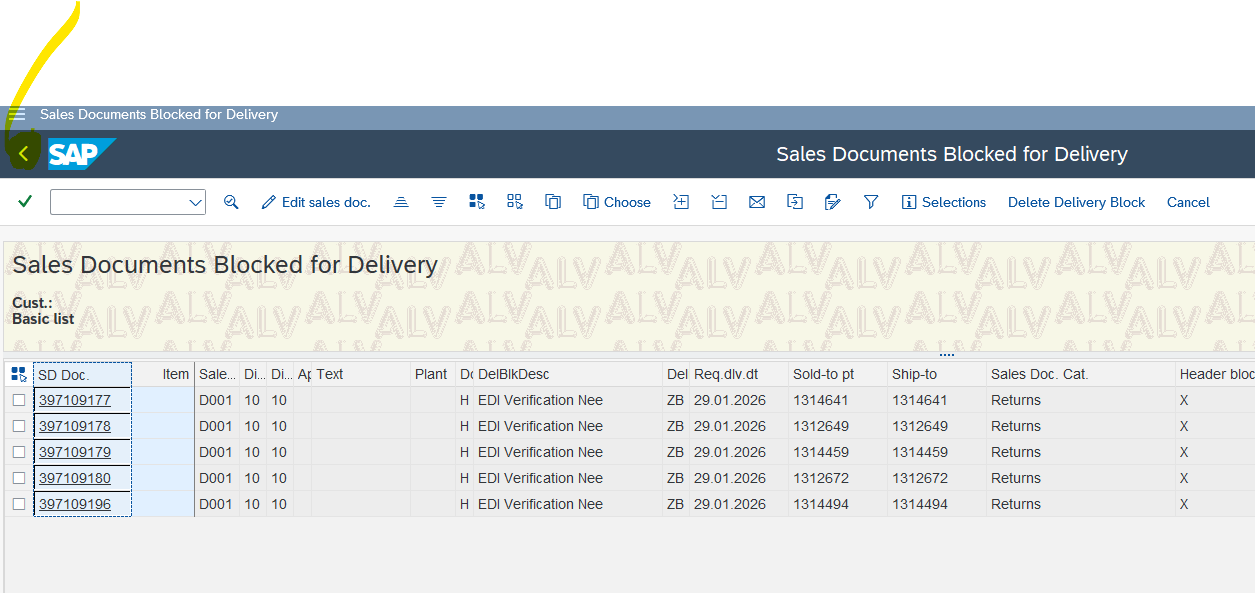
Task: Open sales document link 397109178
Action: [x=75, y=426]
